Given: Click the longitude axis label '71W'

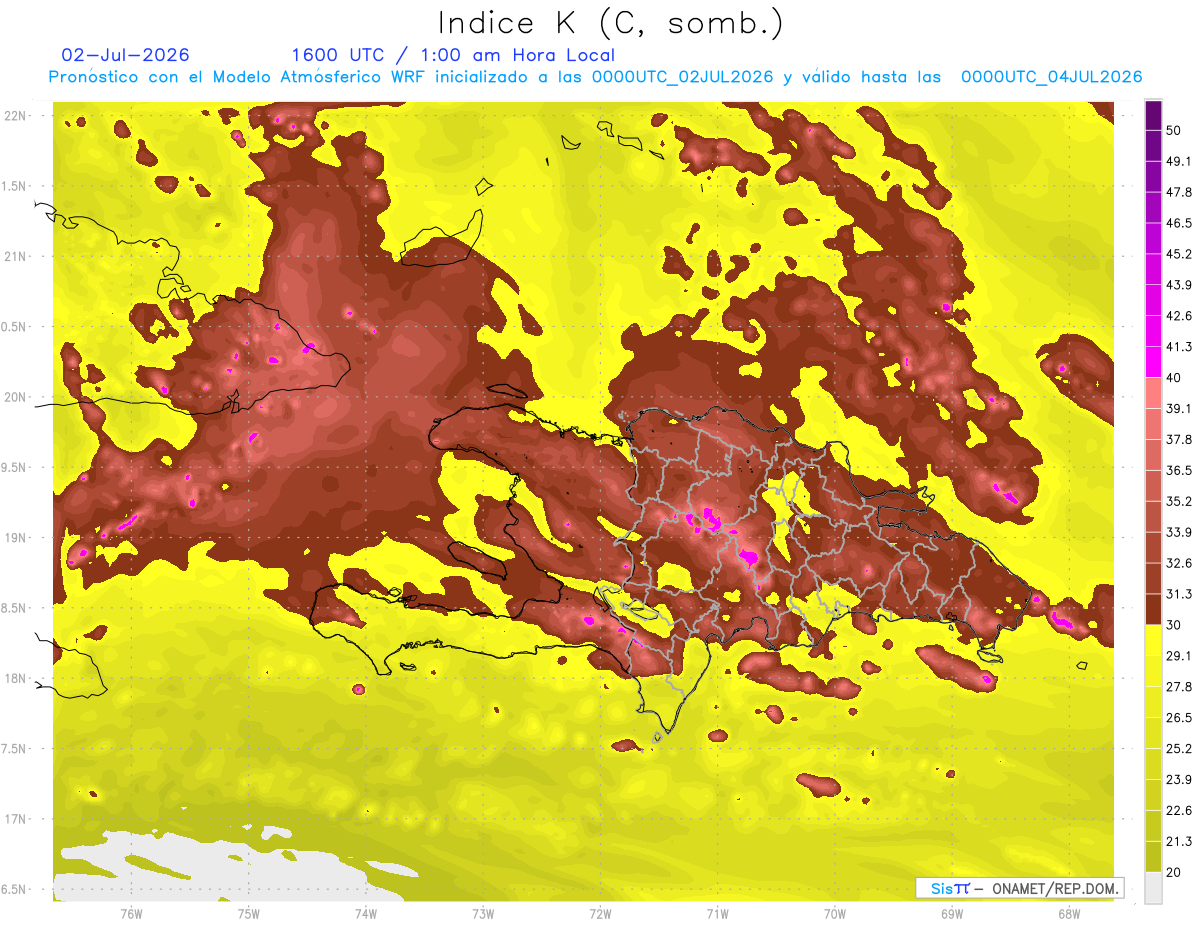Looking at the screenshot, I should click(x=717, y=914).
